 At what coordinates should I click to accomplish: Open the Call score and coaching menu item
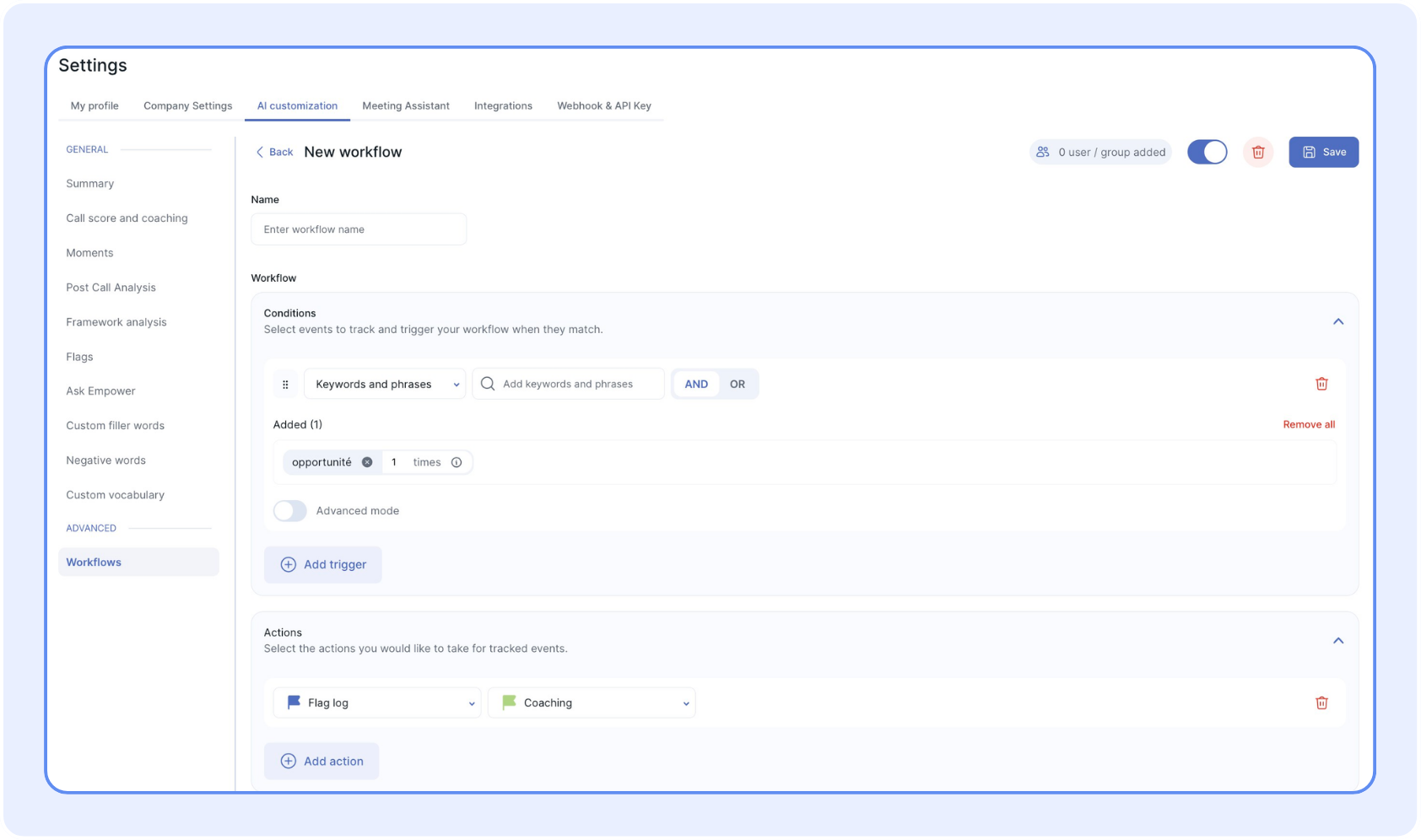[x=127, y=218]
